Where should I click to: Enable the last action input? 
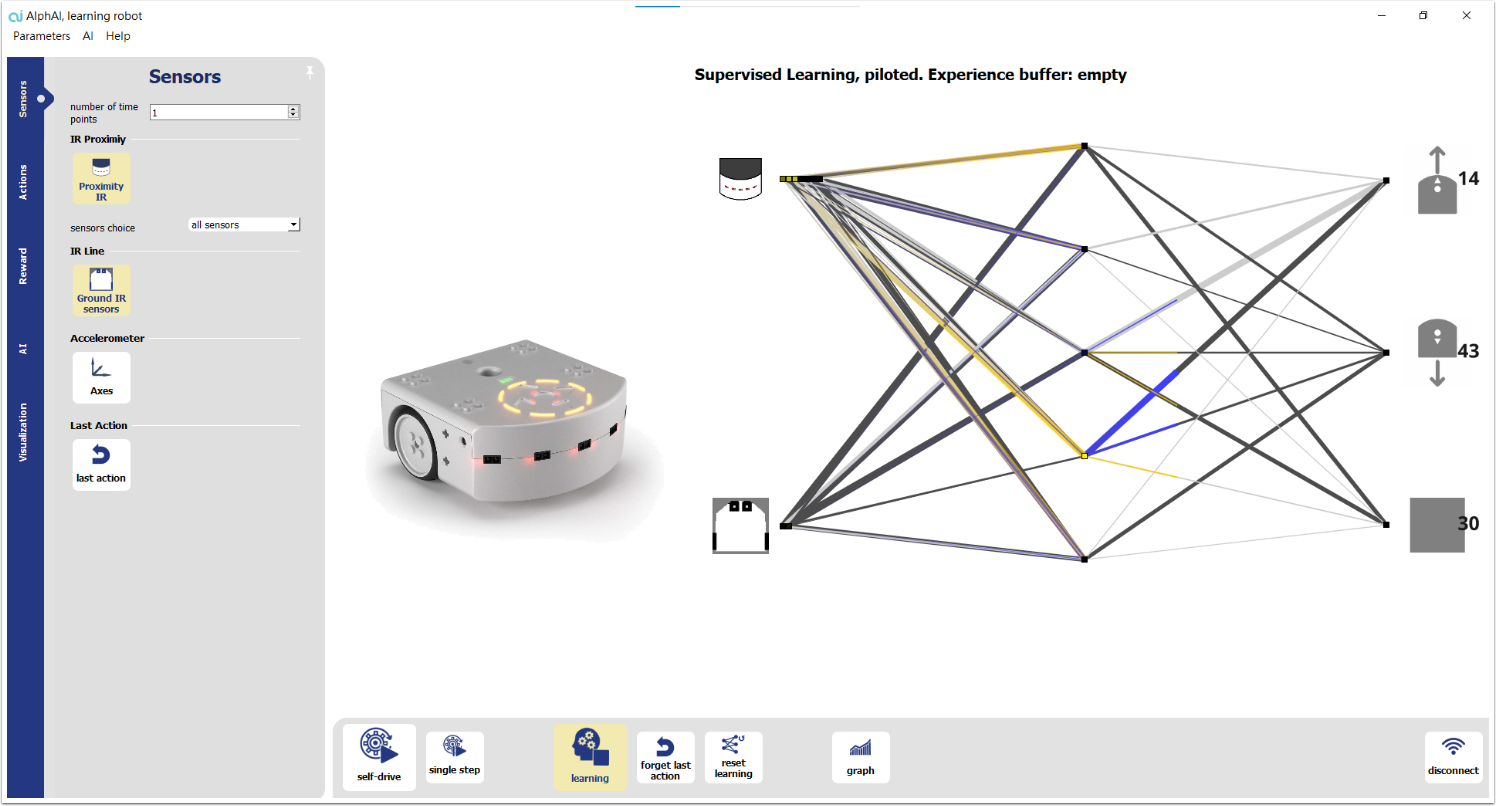[x=101, y=464]
